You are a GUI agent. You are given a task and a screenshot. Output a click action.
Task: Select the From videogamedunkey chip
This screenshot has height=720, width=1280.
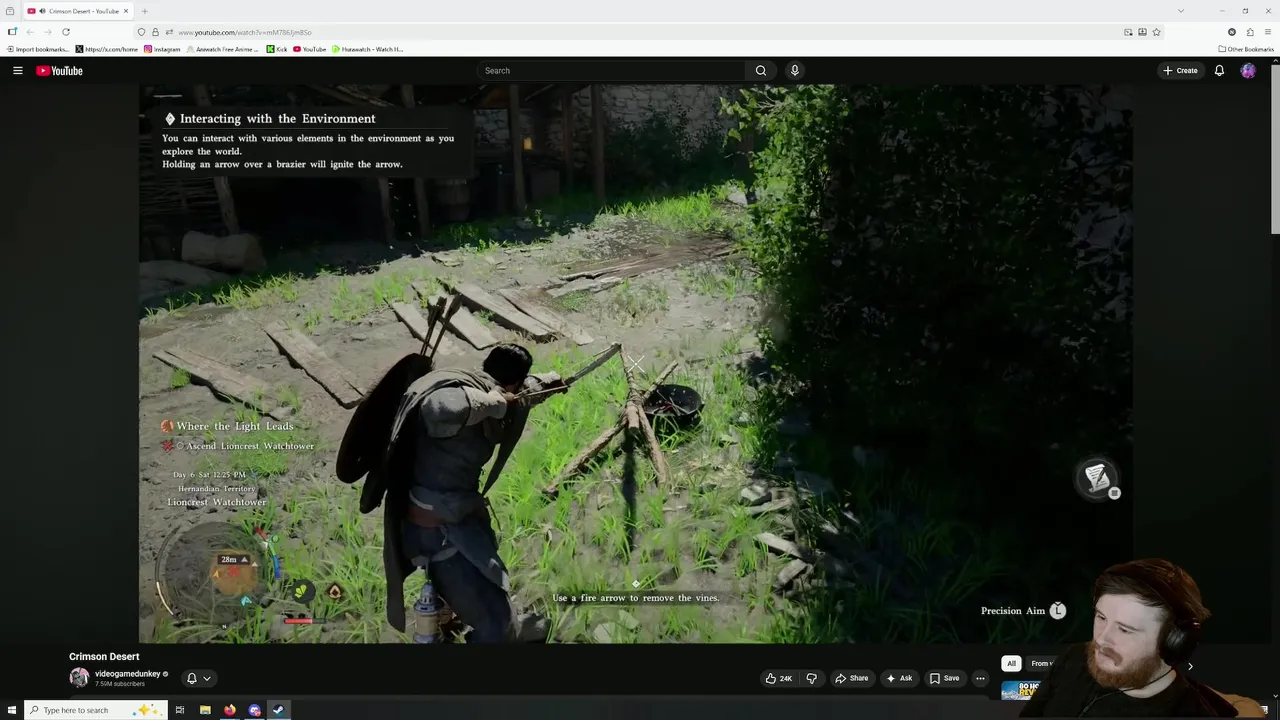tap(1041, 663)
